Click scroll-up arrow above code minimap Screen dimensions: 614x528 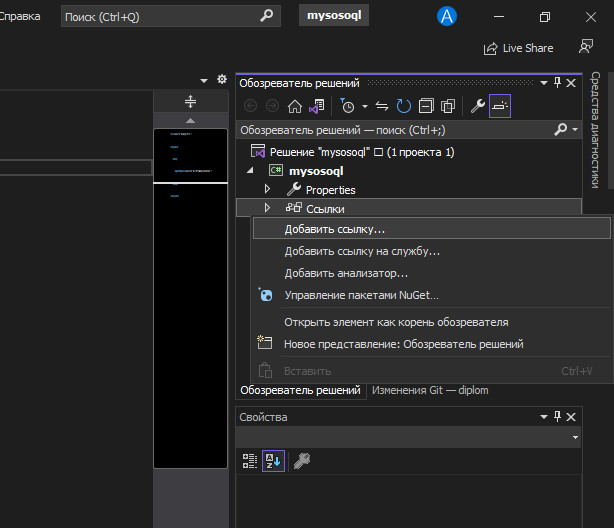coord(190,121)
